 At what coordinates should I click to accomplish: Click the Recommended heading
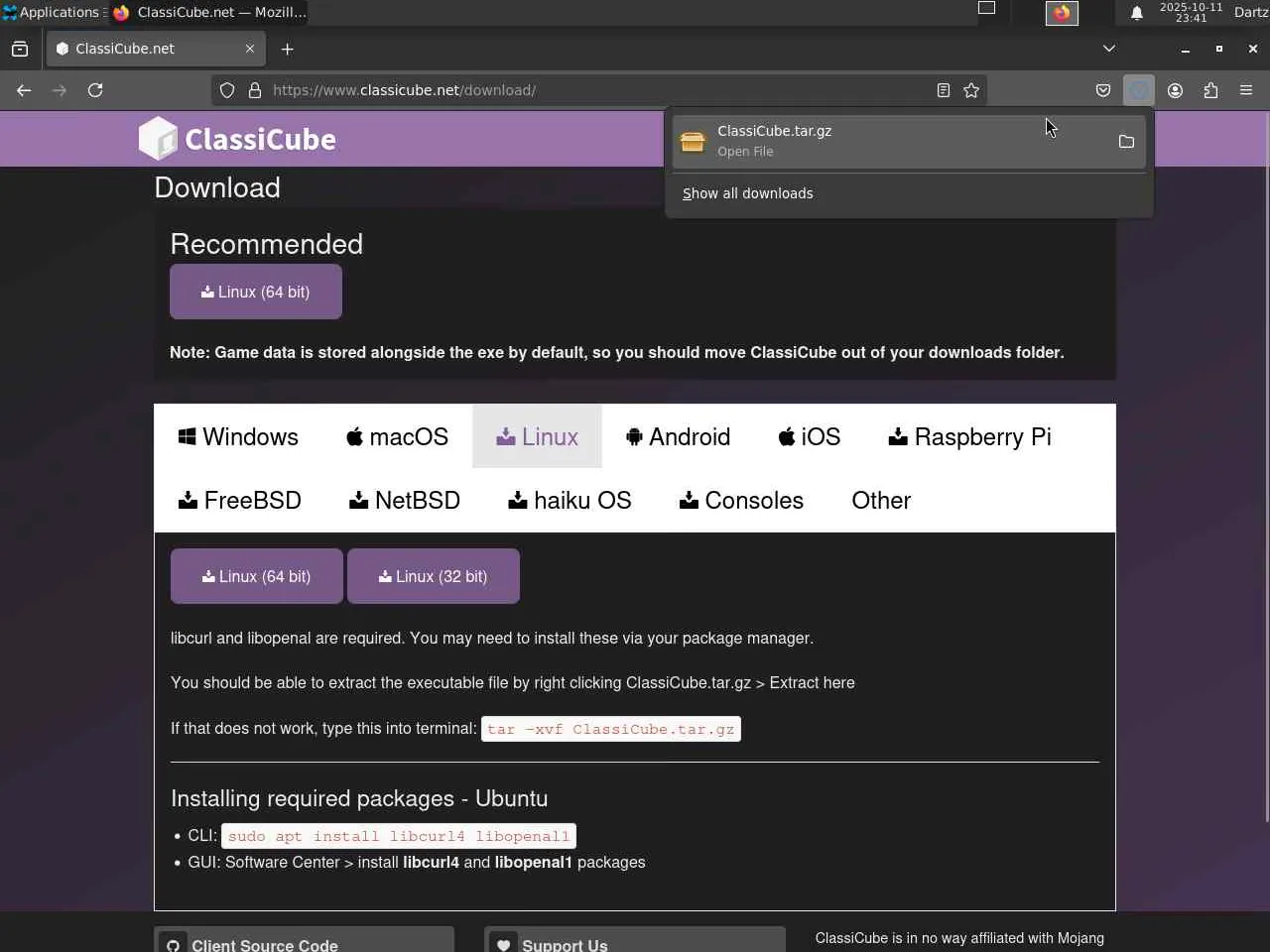tap(267, 244)
